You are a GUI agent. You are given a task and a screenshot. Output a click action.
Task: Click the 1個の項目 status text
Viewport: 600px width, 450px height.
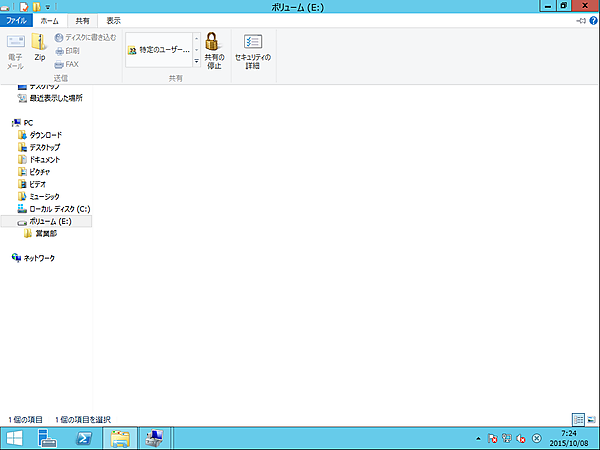(x=26, y=420)
